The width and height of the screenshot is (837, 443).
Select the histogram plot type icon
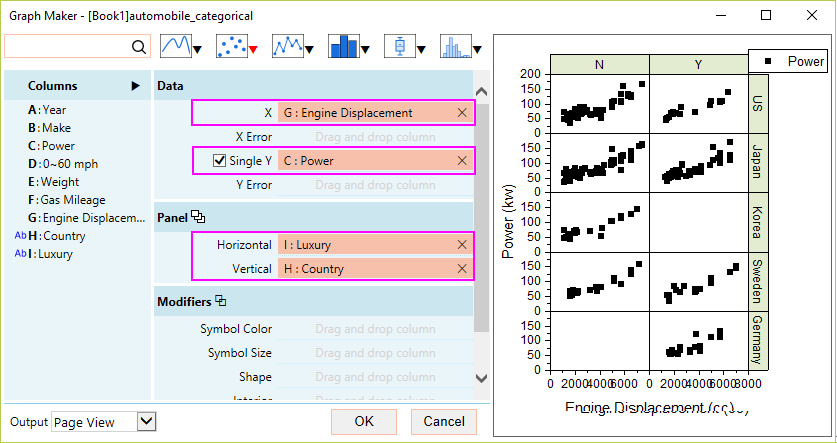(456, 46)
